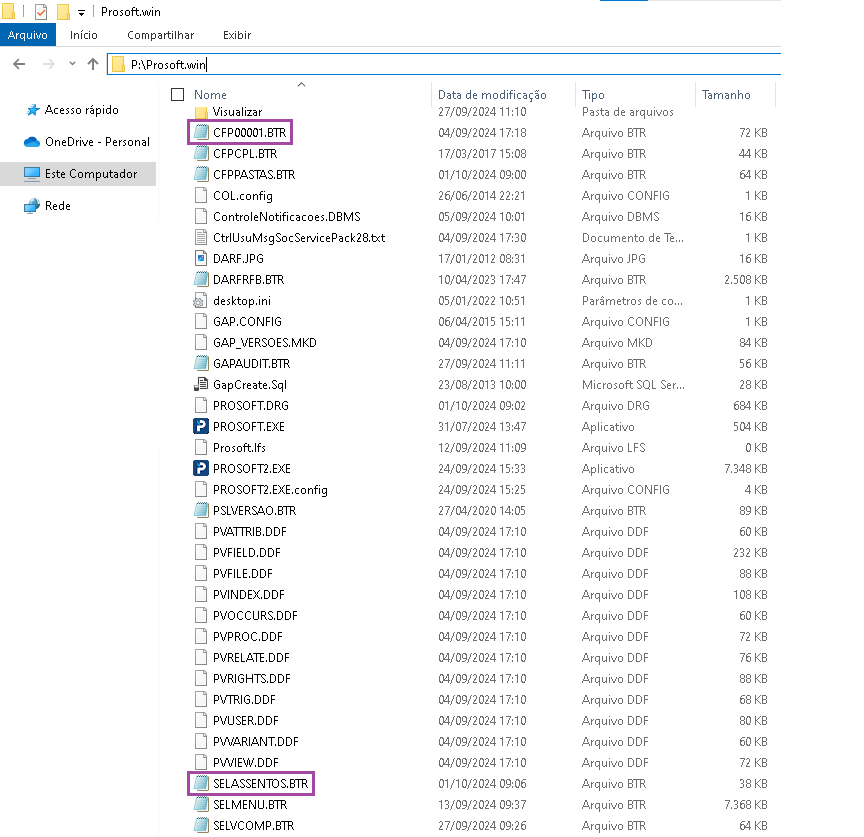Click the CFP00001.BTR file icon

pos(201,133)
